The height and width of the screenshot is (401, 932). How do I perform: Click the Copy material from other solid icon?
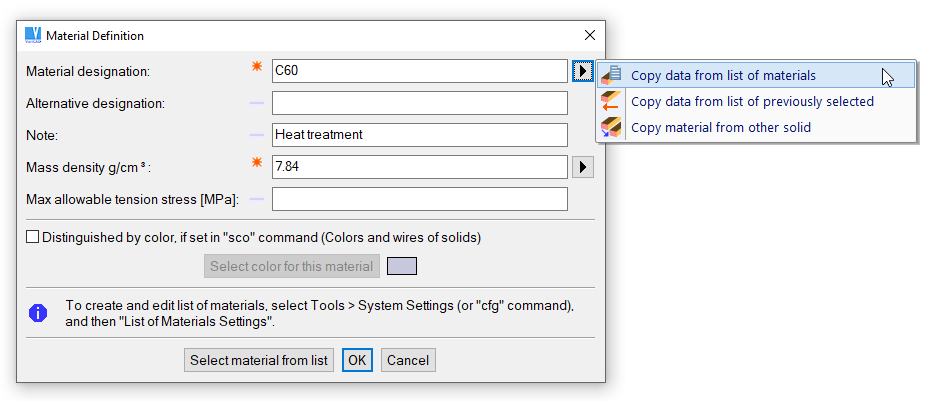pos(611,127)
